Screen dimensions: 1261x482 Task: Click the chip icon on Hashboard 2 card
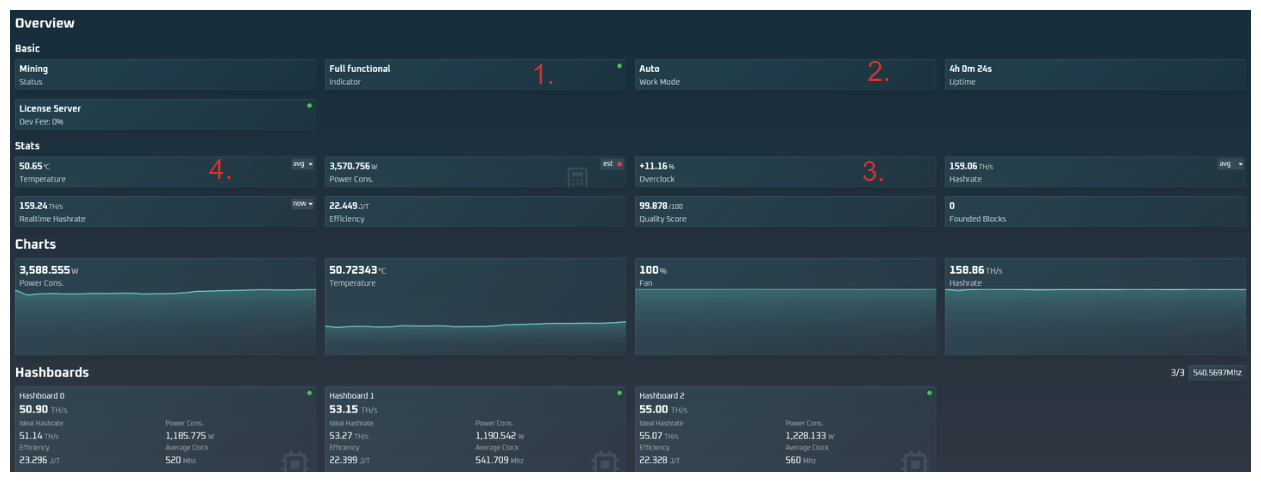click(915, 462)
